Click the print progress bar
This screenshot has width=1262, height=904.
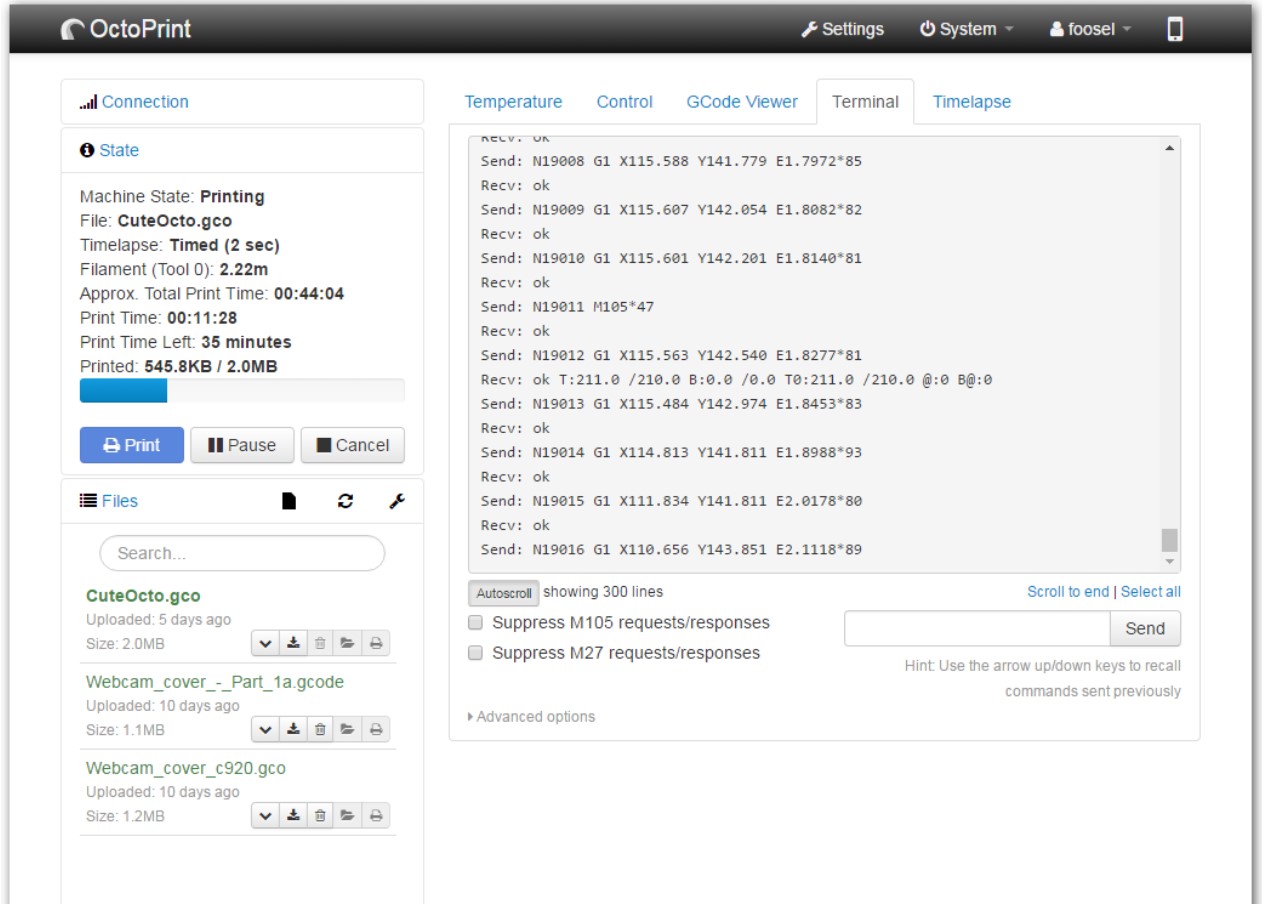coord(242,390)
